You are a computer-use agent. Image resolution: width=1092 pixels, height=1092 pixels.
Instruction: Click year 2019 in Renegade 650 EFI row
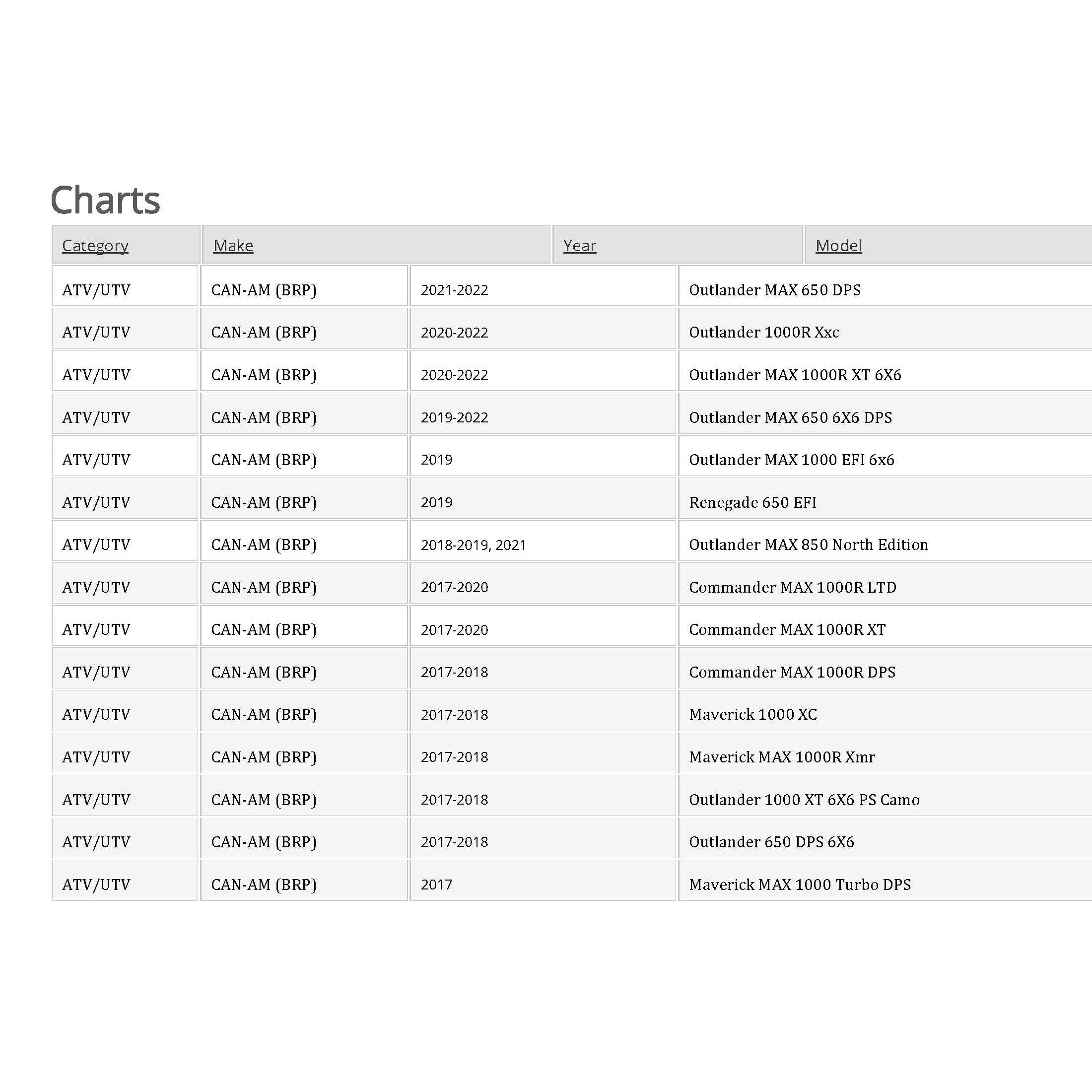pyautogui.click(x=543, y=498)
